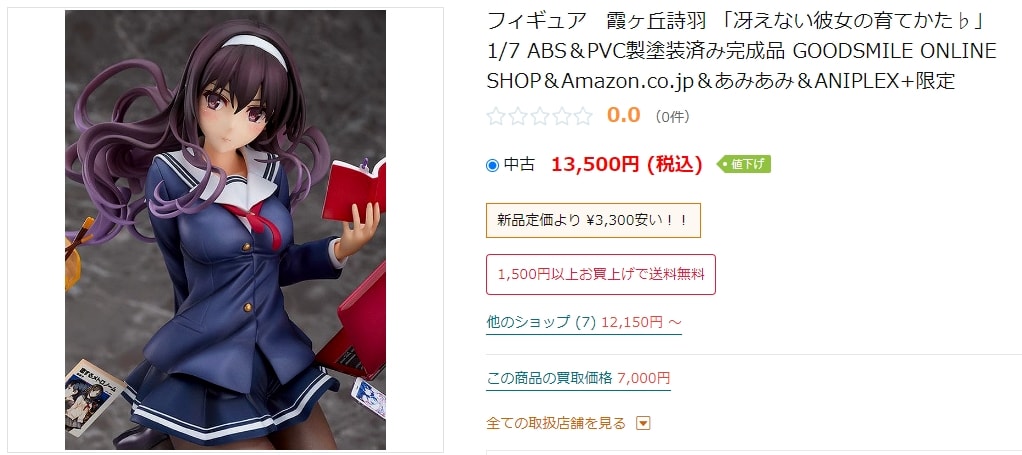The height and width of the screenshot is (455, 1022).
Task: Expand 全ての取扱店舗を見る dropdown arrow
Action: [643, 424]
